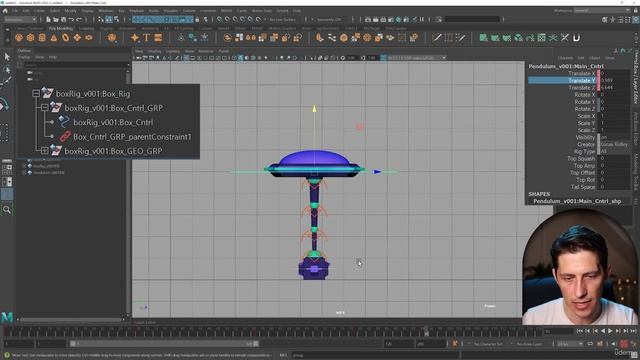Open the Modify menu
The image size is (640, 360).
click(x=71, y=11)
